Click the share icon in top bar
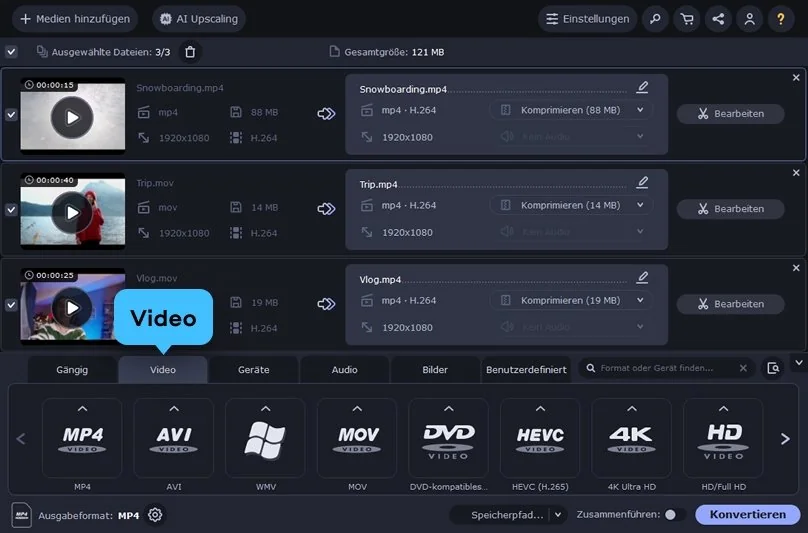 [x=718, y=19]
